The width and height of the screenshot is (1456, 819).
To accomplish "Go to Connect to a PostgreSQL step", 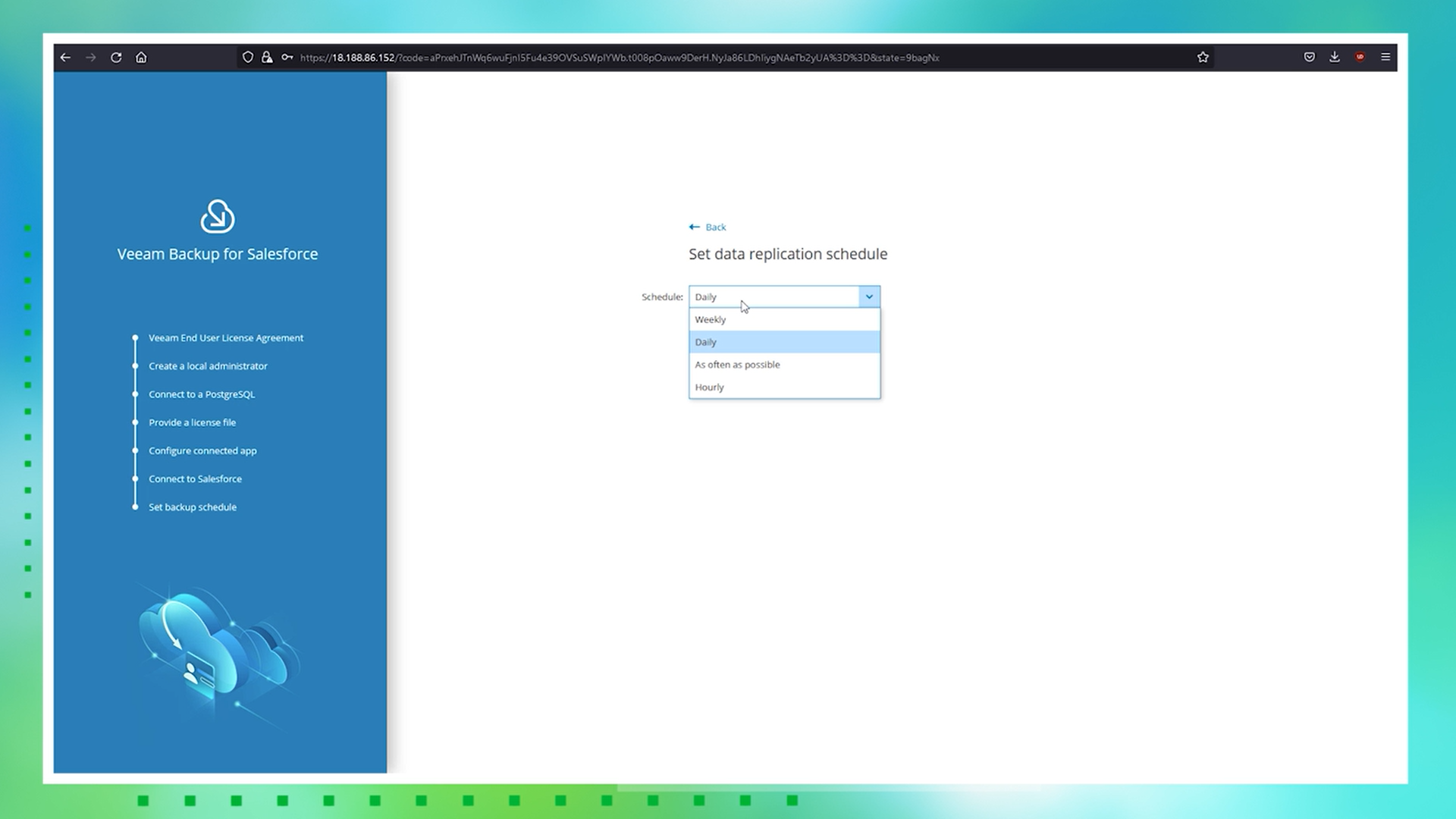I will tap(202, 394).
